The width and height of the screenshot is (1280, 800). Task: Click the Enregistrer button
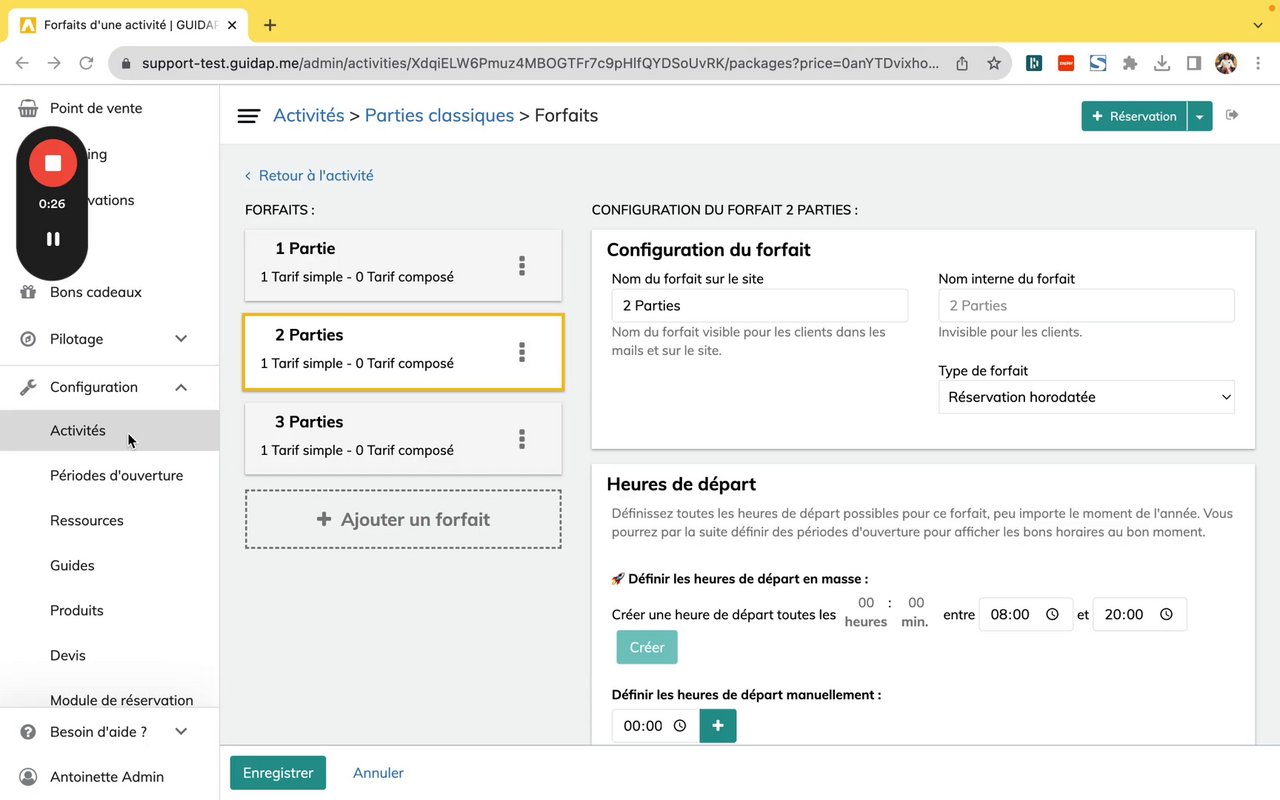coord(278,773)
